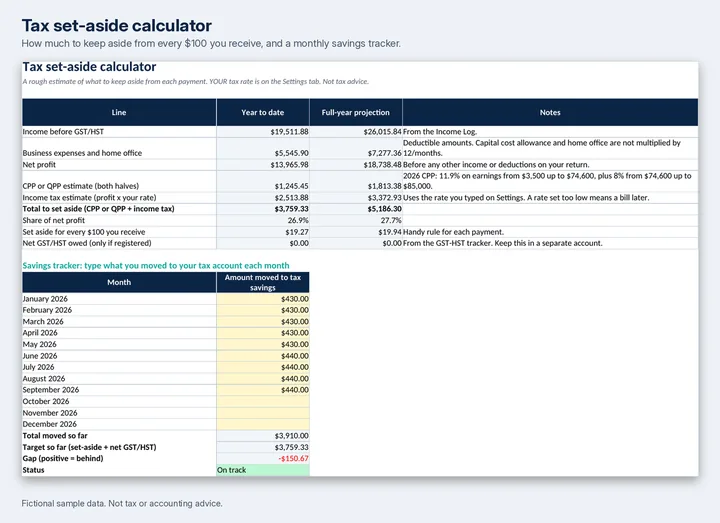Click the CPP estimate value $1,245.45

tap(292, 186)
